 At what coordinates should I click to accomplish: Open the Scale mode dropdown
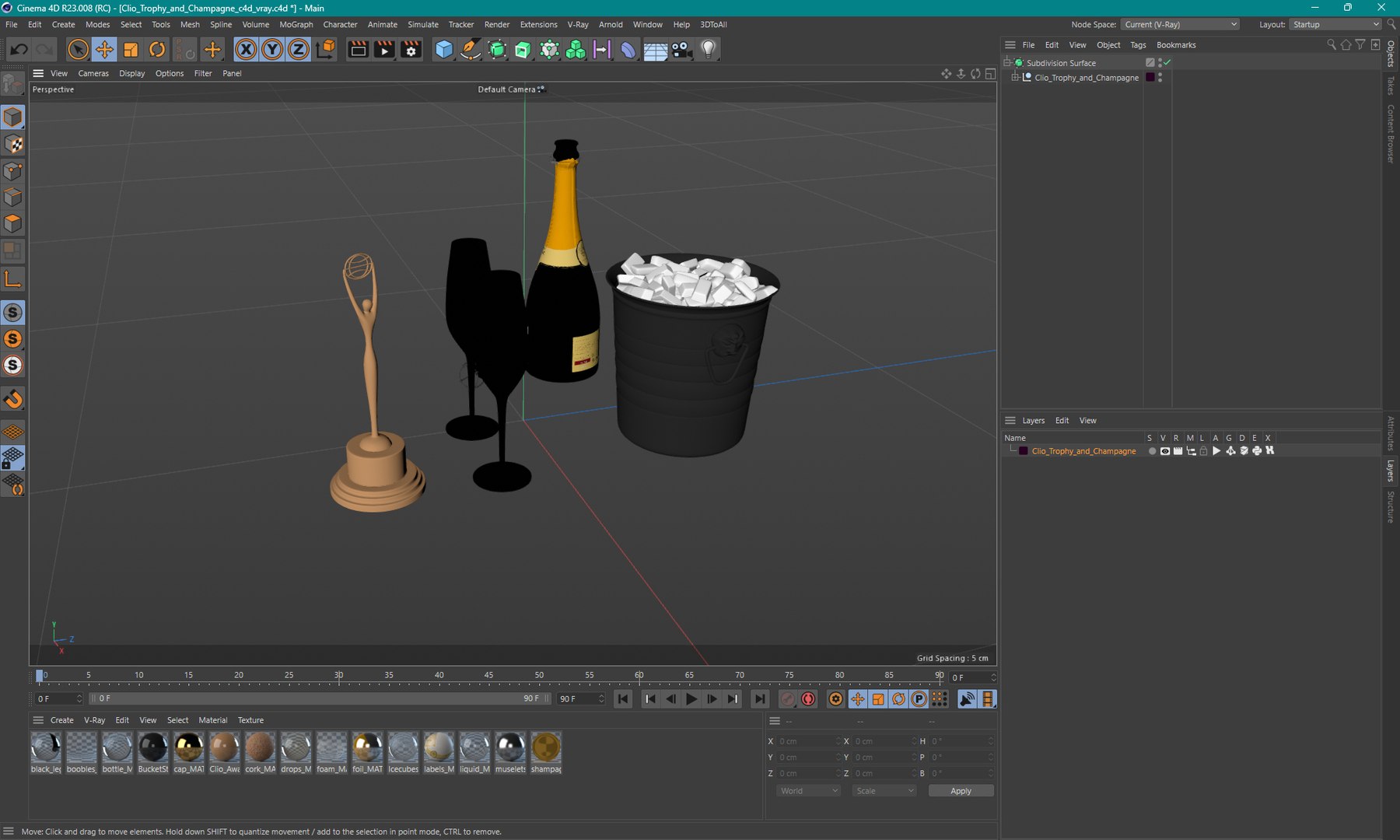(x=884, y=791)
